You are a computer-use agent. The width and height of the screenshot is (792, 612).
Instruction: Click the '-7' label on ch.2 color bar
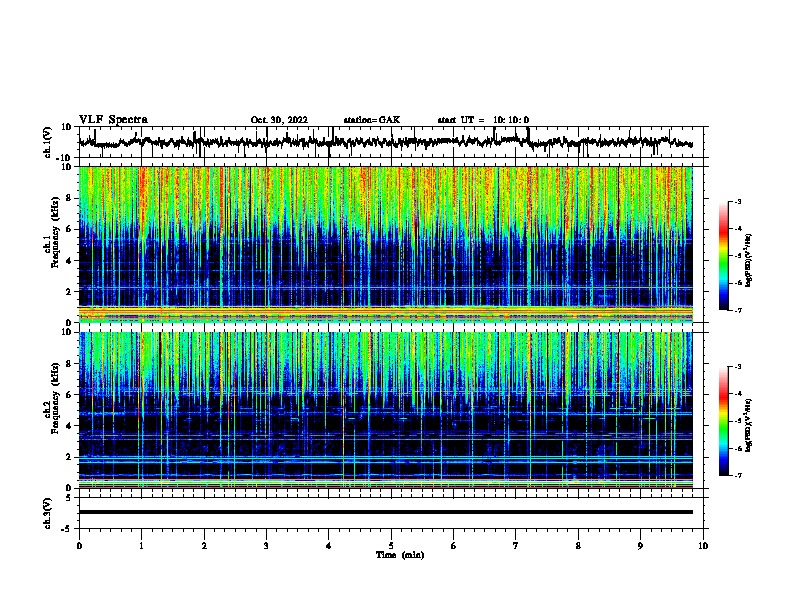click(738, 475)
